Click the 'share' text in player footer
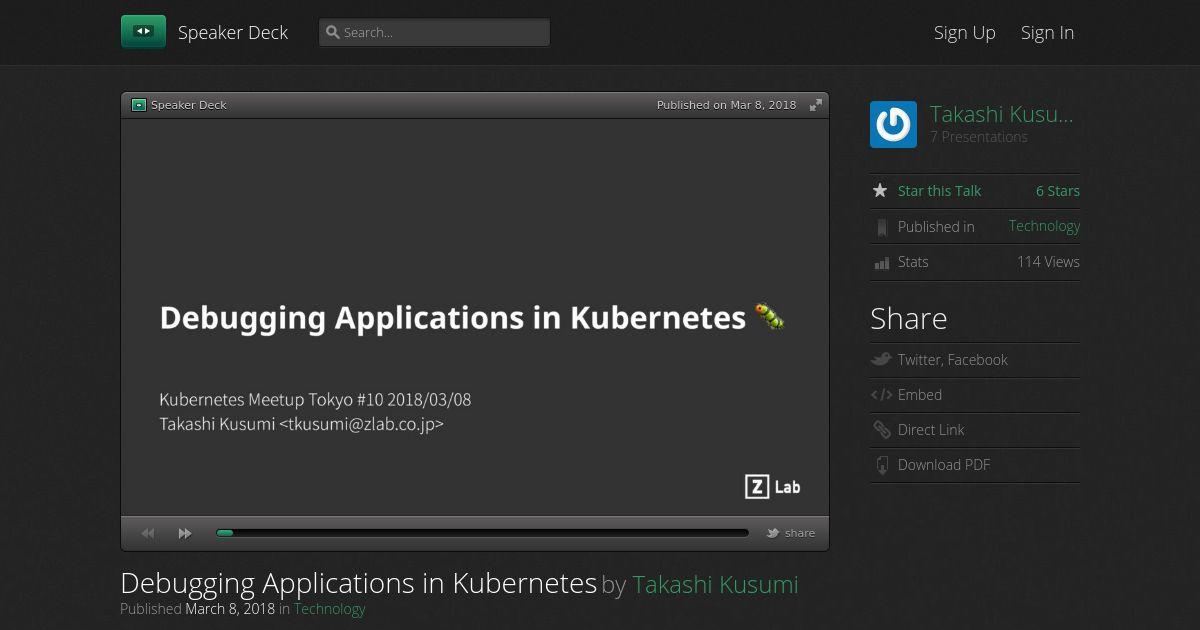The height and width of the screenshot is (630, 1200). (x=800, y=533)
